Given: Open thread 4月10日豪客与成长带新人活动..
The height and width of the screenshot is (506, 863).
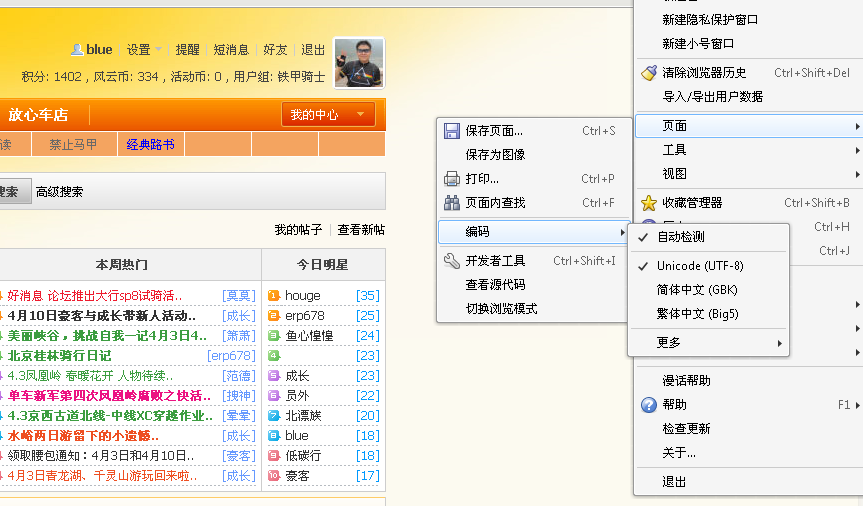Looking at the screenshot, I should pyautogui.click(x=101, y=316).
